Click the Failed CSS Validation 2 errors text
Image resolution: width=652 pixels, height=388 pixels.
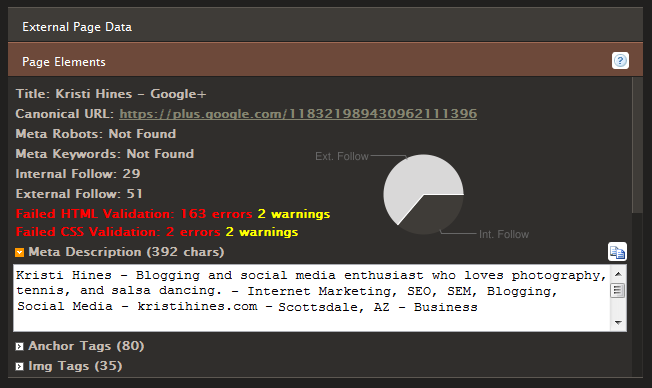pos(118,232)
